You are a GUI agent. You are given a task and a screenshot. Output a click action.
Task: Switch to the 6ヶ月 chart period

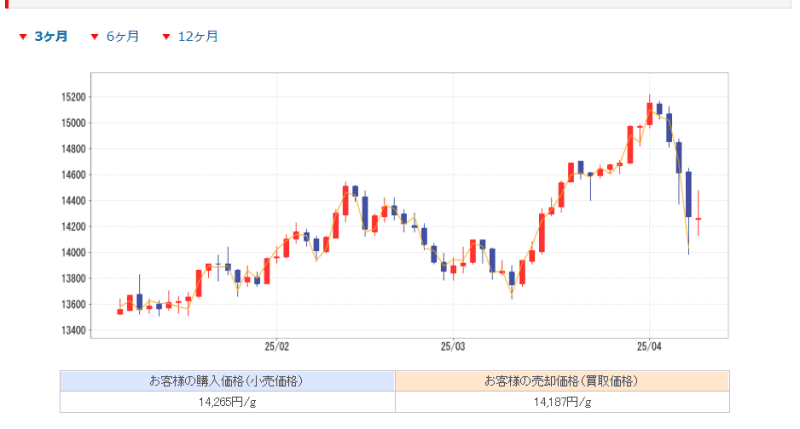122,37
